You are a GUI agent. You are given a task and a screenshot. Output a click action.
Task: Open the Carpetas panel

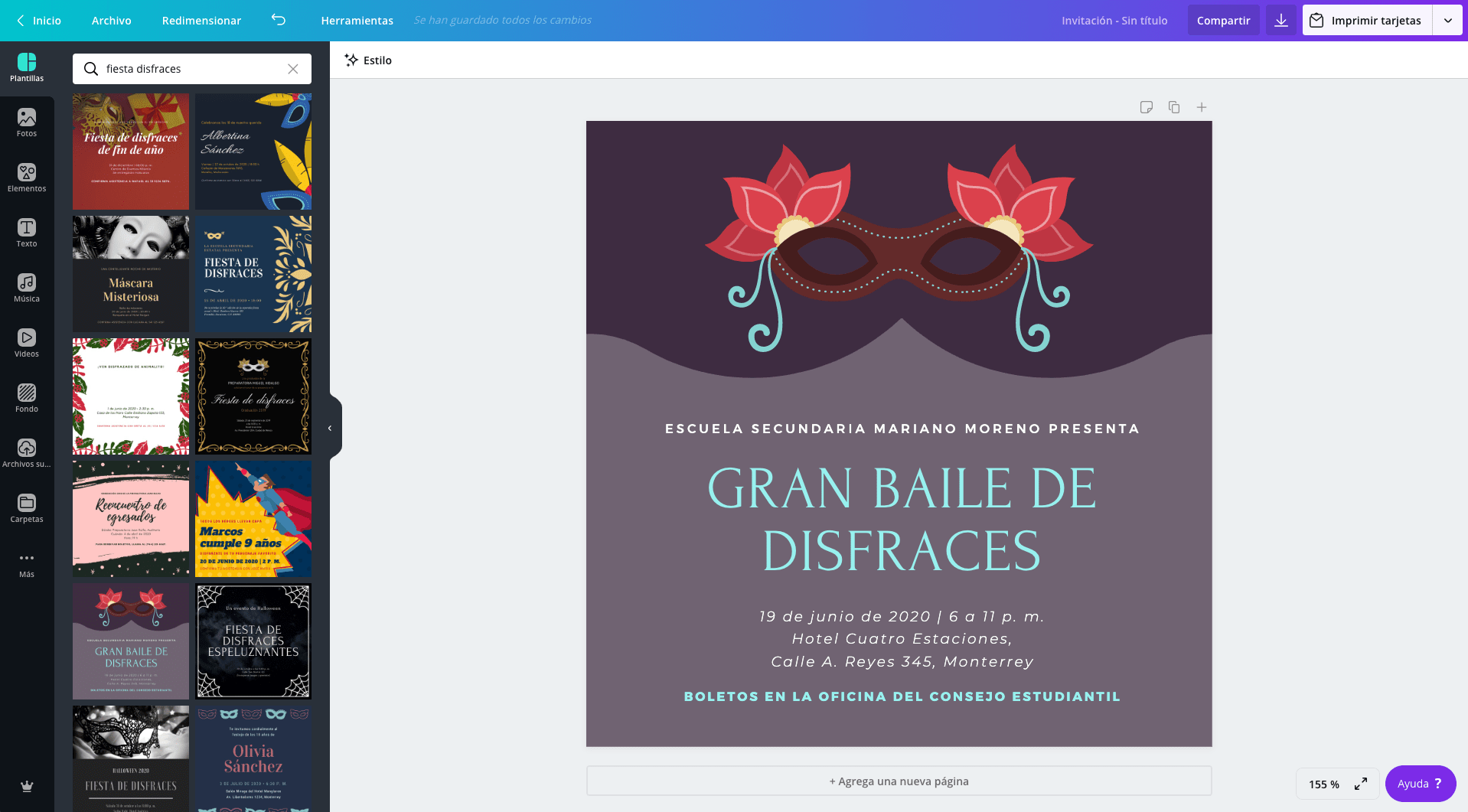[27, 507]
